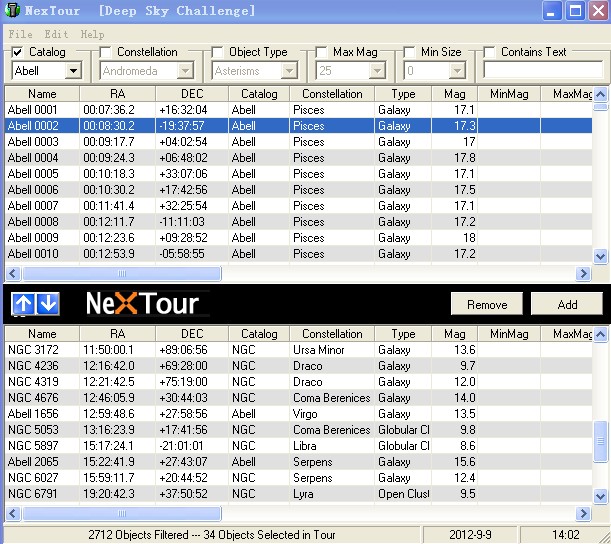Sort tour list by RA column header
Viewport: 611px width, 544px height.
coord(117,334)
